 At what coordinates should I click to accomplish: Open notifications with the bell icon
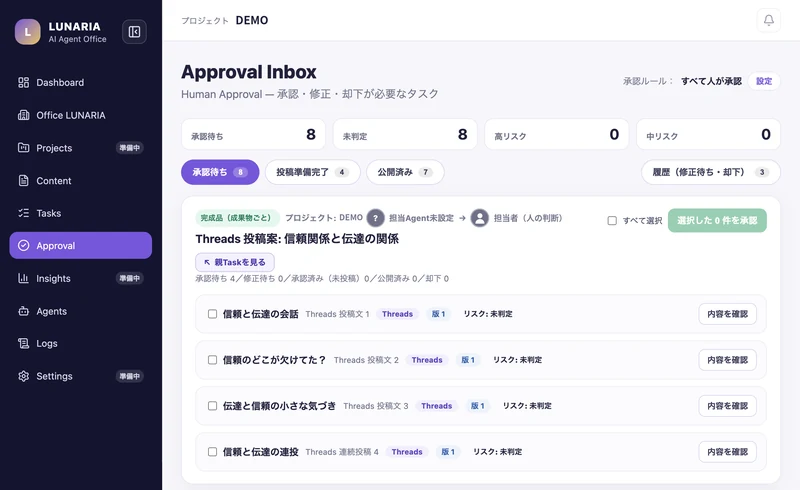point(768,20)
